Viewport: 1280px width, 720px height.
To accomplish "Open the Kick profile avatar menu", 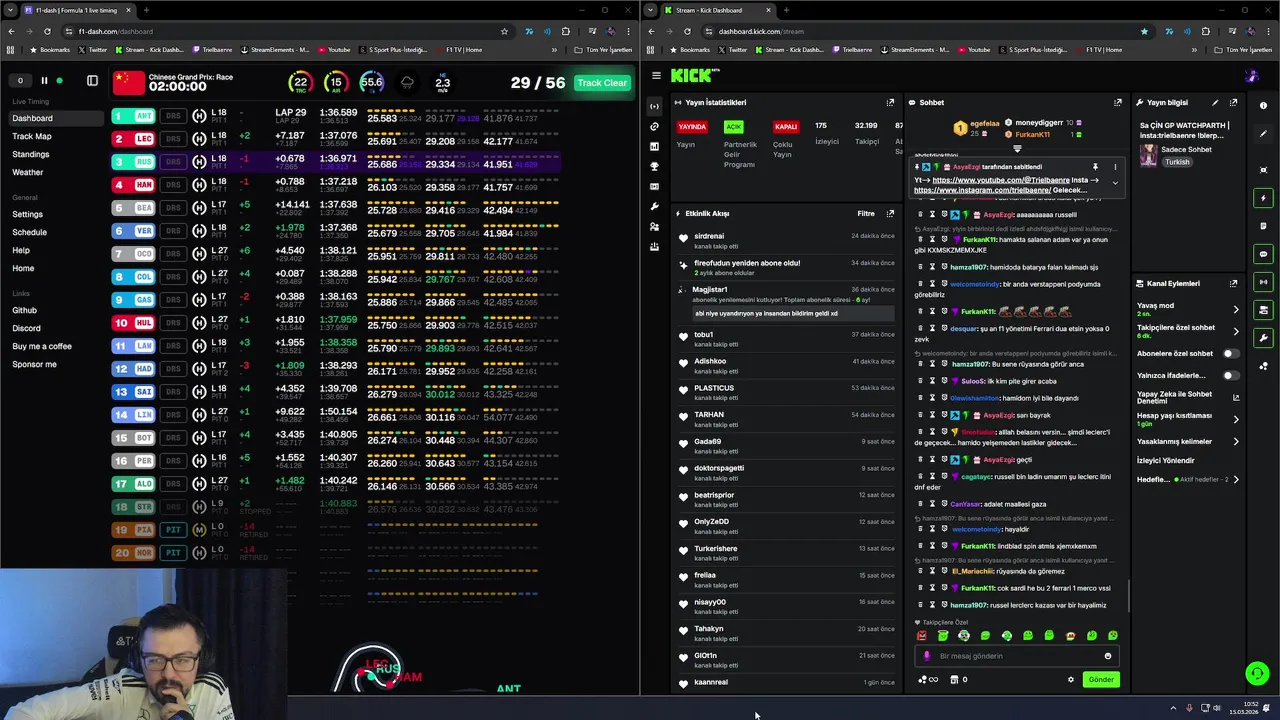I will (x=1251, y=75).
